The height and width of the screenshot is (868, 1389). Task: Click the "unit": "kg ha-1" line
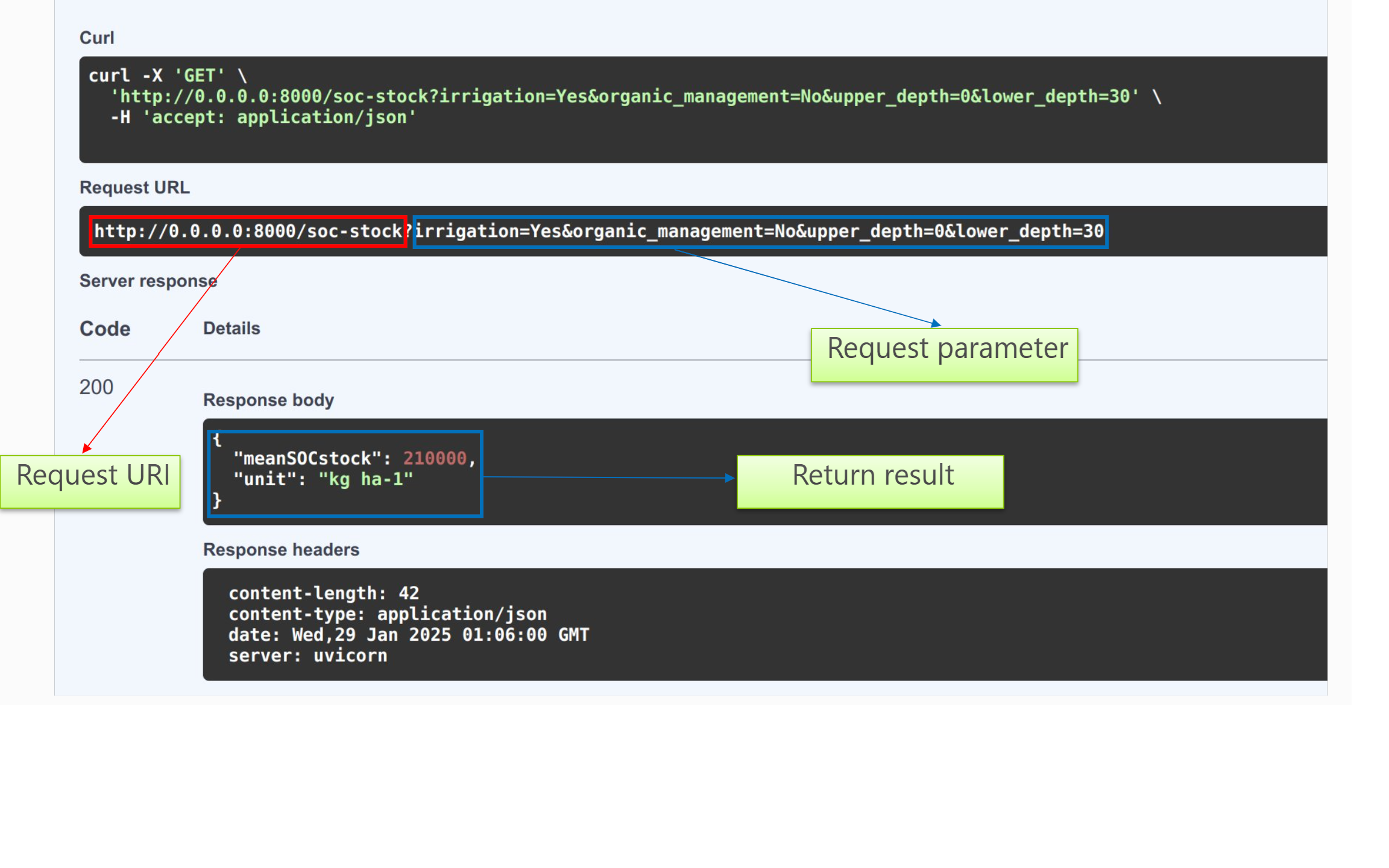click(323, 479)
